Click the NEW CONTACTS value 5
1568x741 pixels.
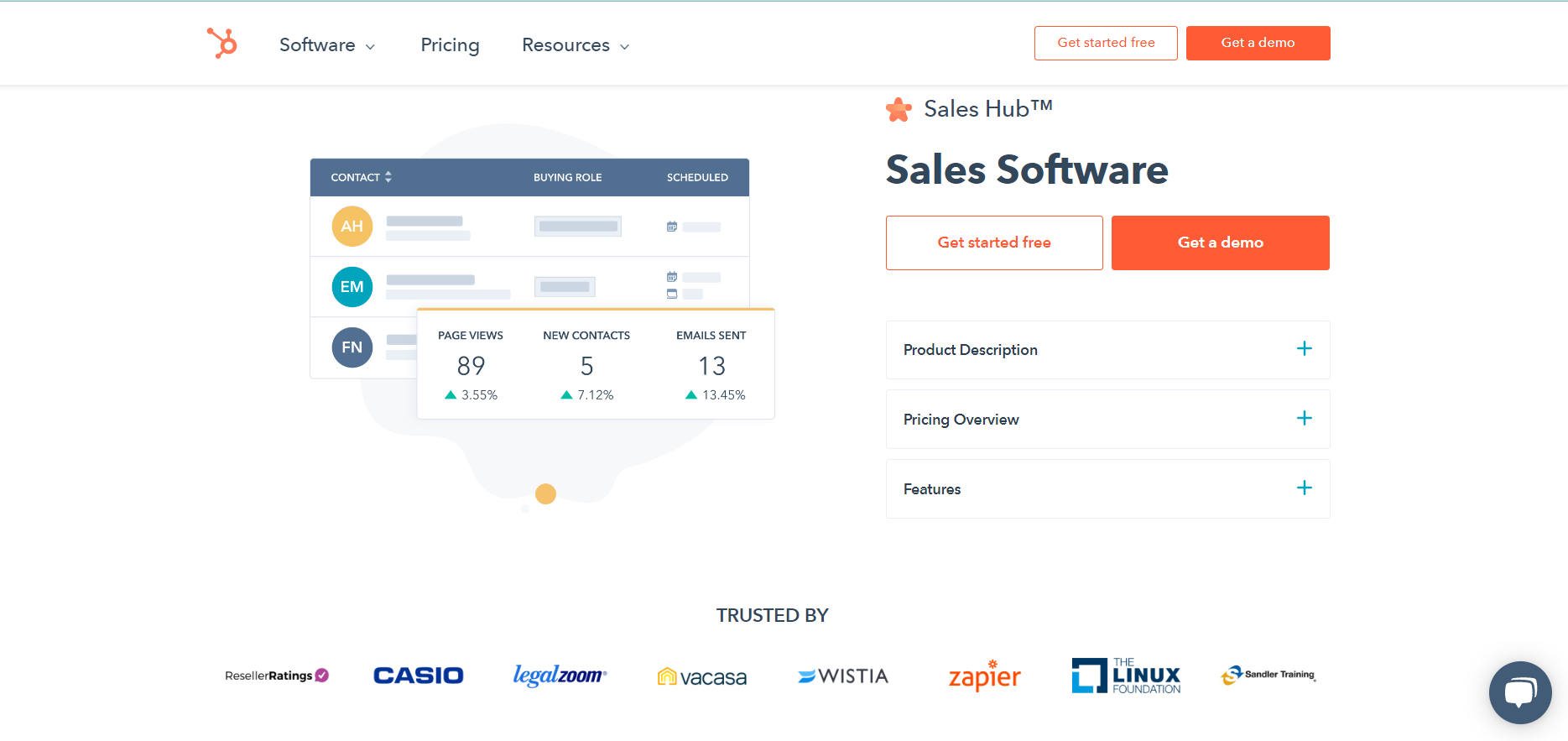[x=587, y=366]
